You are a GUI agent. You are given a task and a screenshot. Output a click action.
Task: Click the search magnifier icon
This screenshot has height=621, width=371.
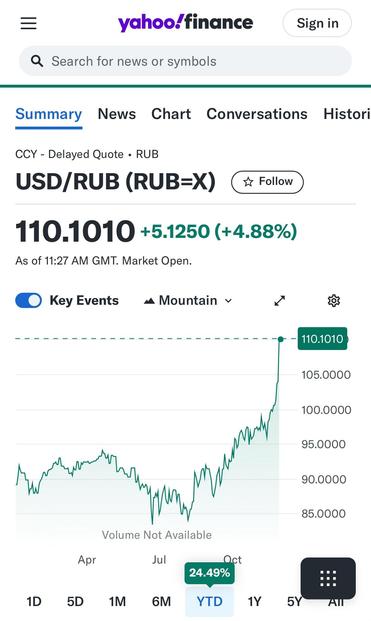pyautogui.click(x=37, y=61)
